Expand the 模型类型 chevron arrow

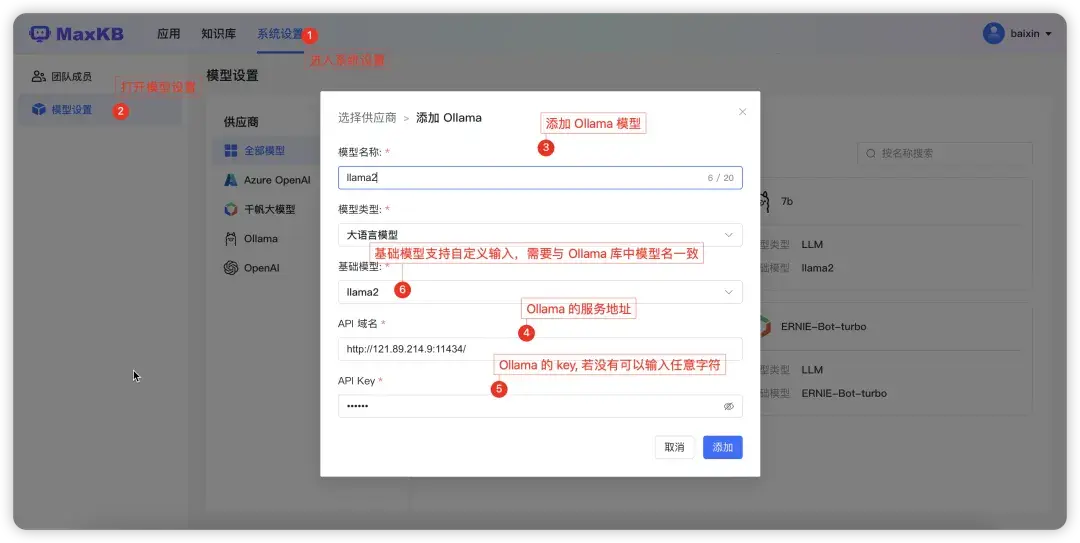pyautogui.click(x=729, y=235)
